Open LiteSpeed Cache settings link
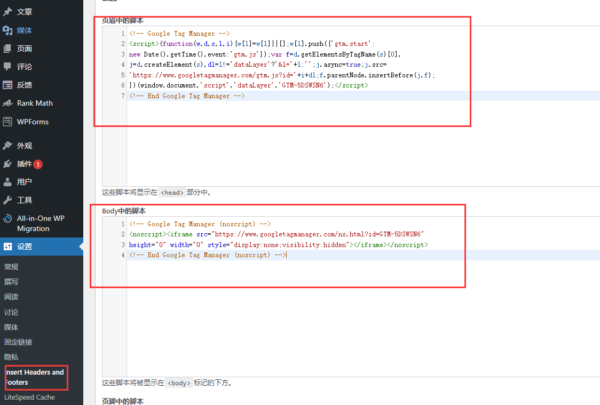The width and height of the screenshot is (600, 405). point(29,398)
